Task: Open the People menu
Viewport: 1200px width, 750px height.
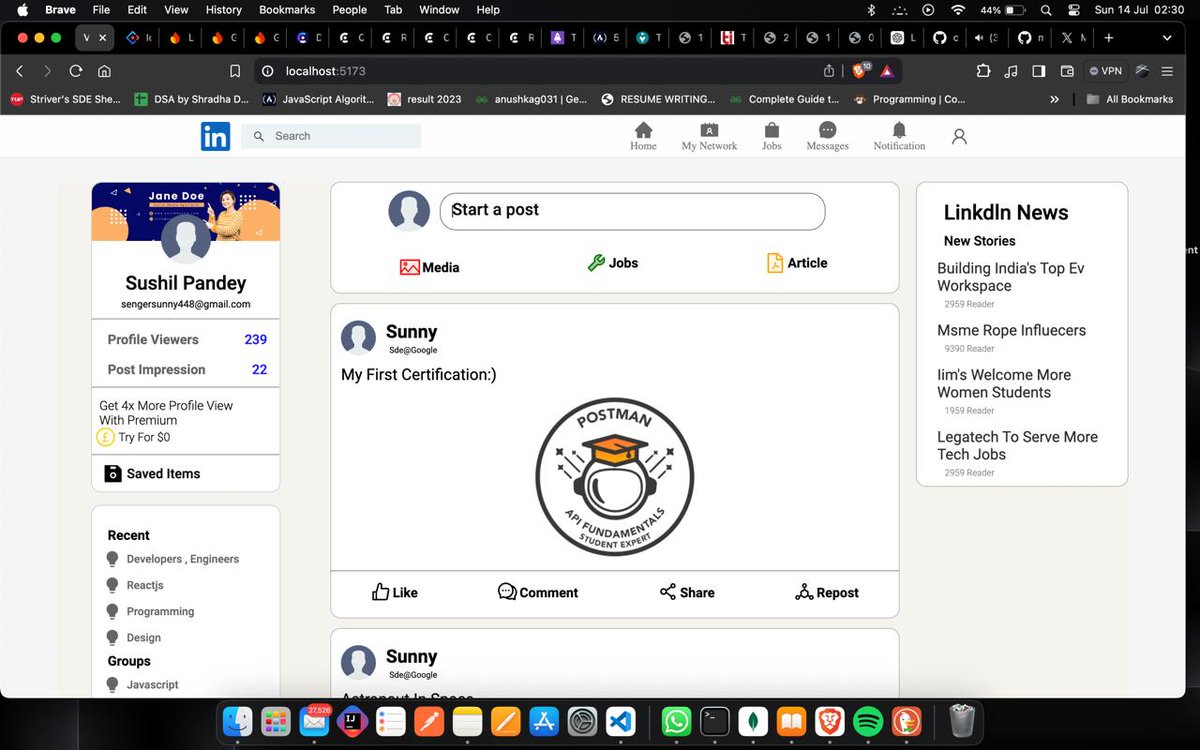Action: (349, 9)
